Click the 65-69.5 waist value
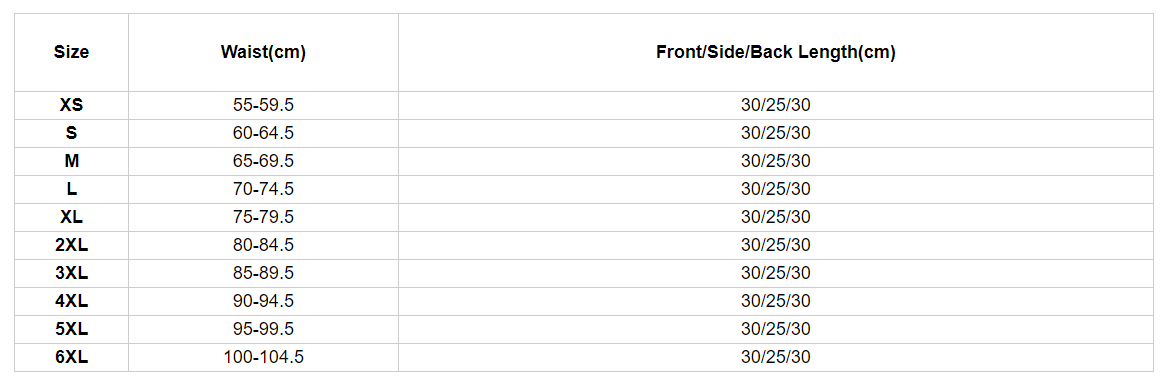 [x=263, y=161]
